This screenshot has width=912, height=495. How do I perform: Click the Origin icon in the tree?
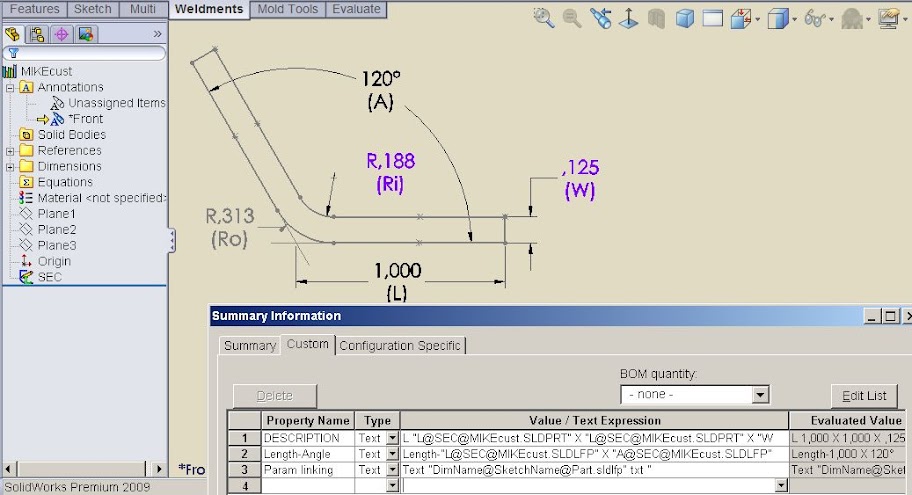pyautogui.click(x=26, y=261)
